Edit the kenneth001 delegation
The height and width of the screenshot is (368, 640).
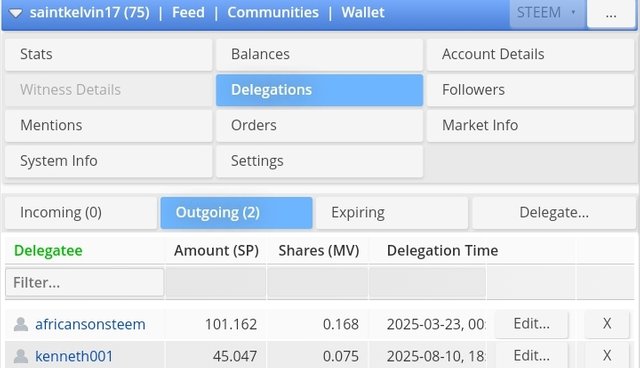(x=531, y=356)
